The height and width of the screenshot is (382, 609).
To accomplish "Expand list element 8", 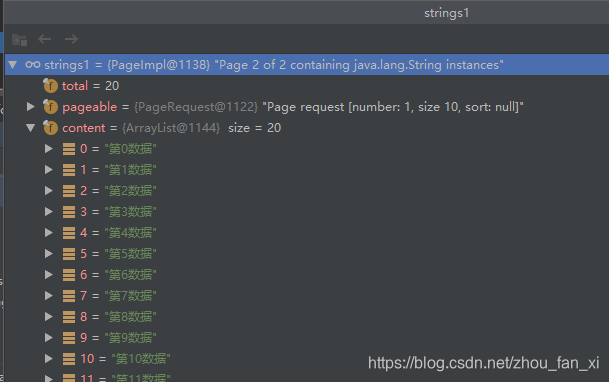I will [x=49, y=316].
